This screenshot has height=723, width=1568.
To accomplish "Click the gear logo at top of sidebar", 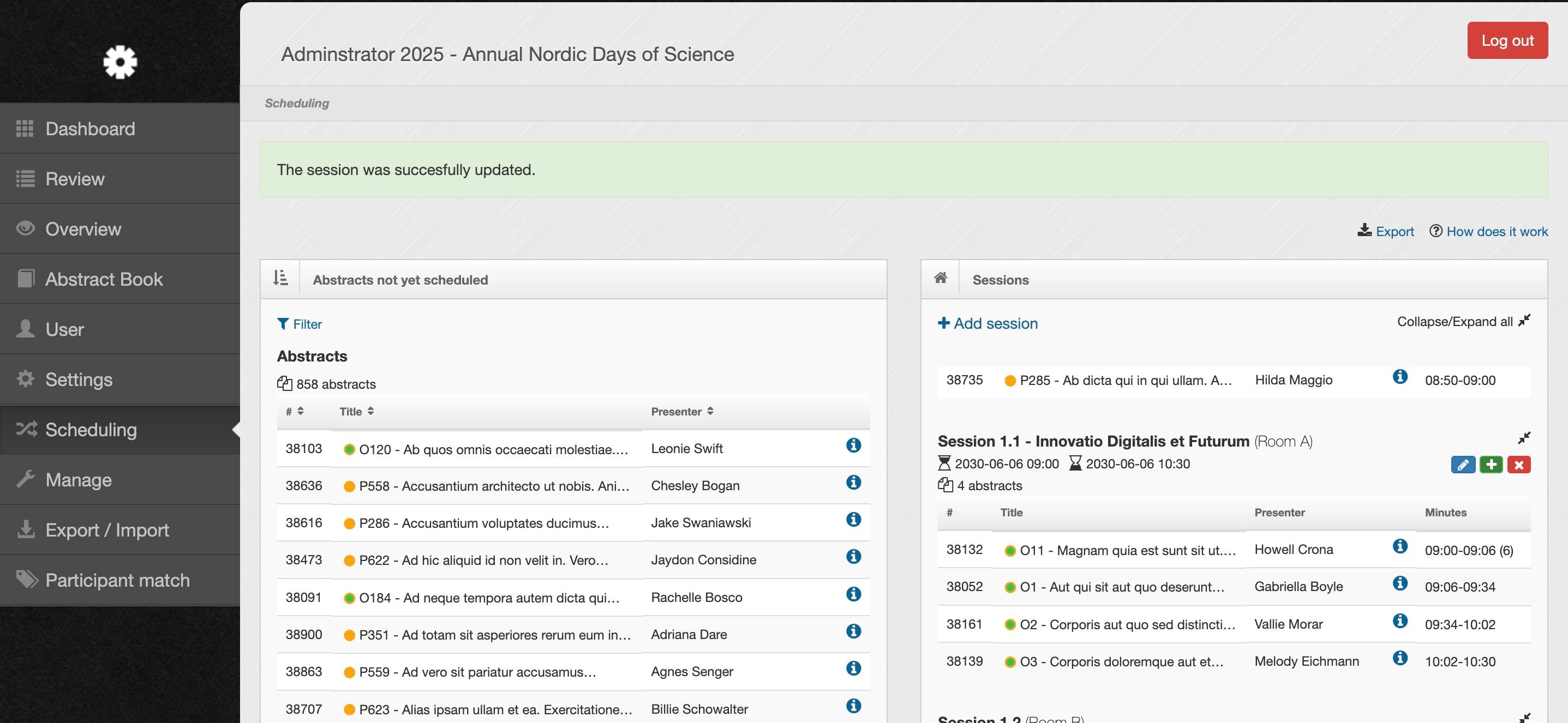I will pos(120,62).
